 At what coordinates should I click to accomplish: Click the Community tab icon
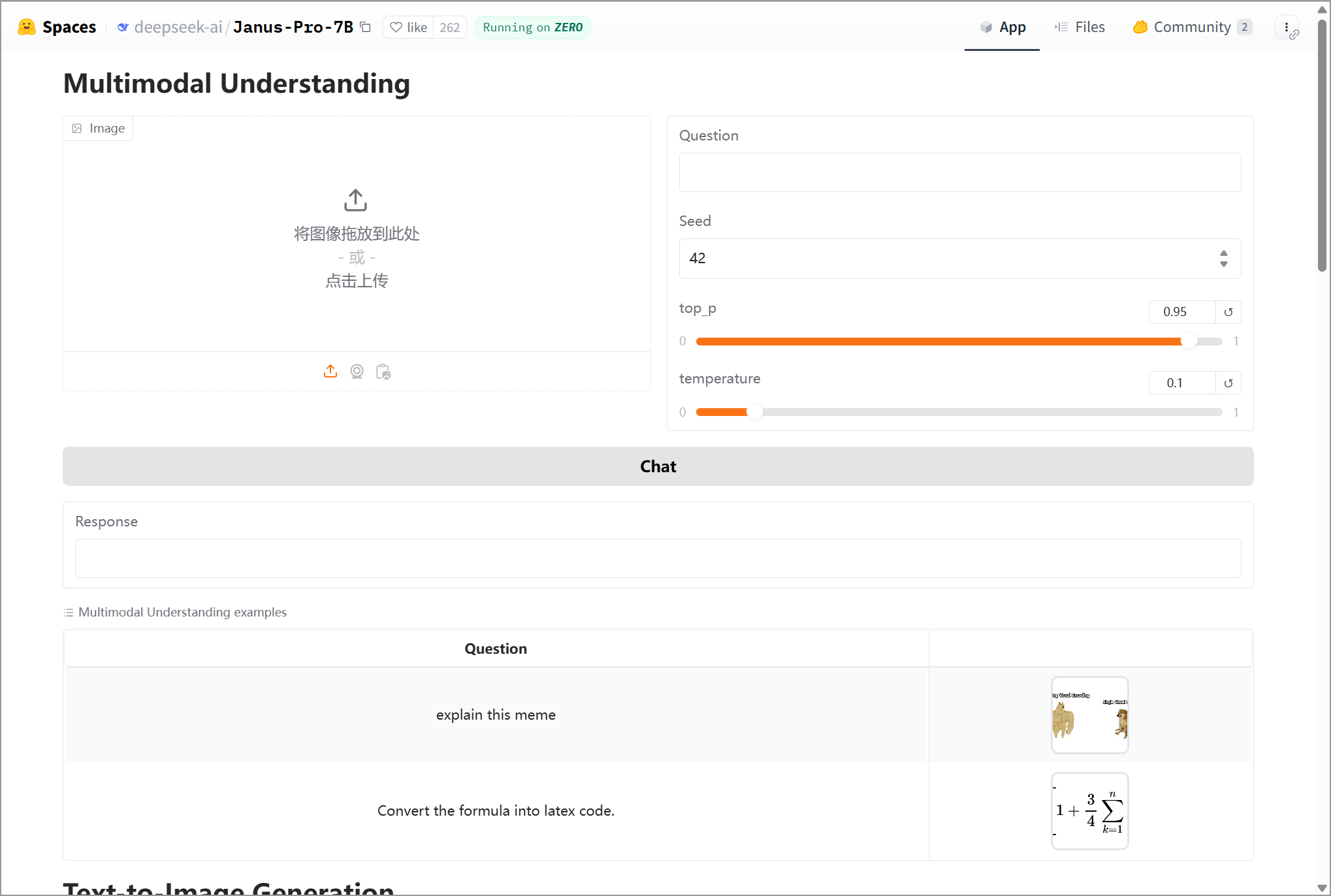click(x=1140, y=26)
